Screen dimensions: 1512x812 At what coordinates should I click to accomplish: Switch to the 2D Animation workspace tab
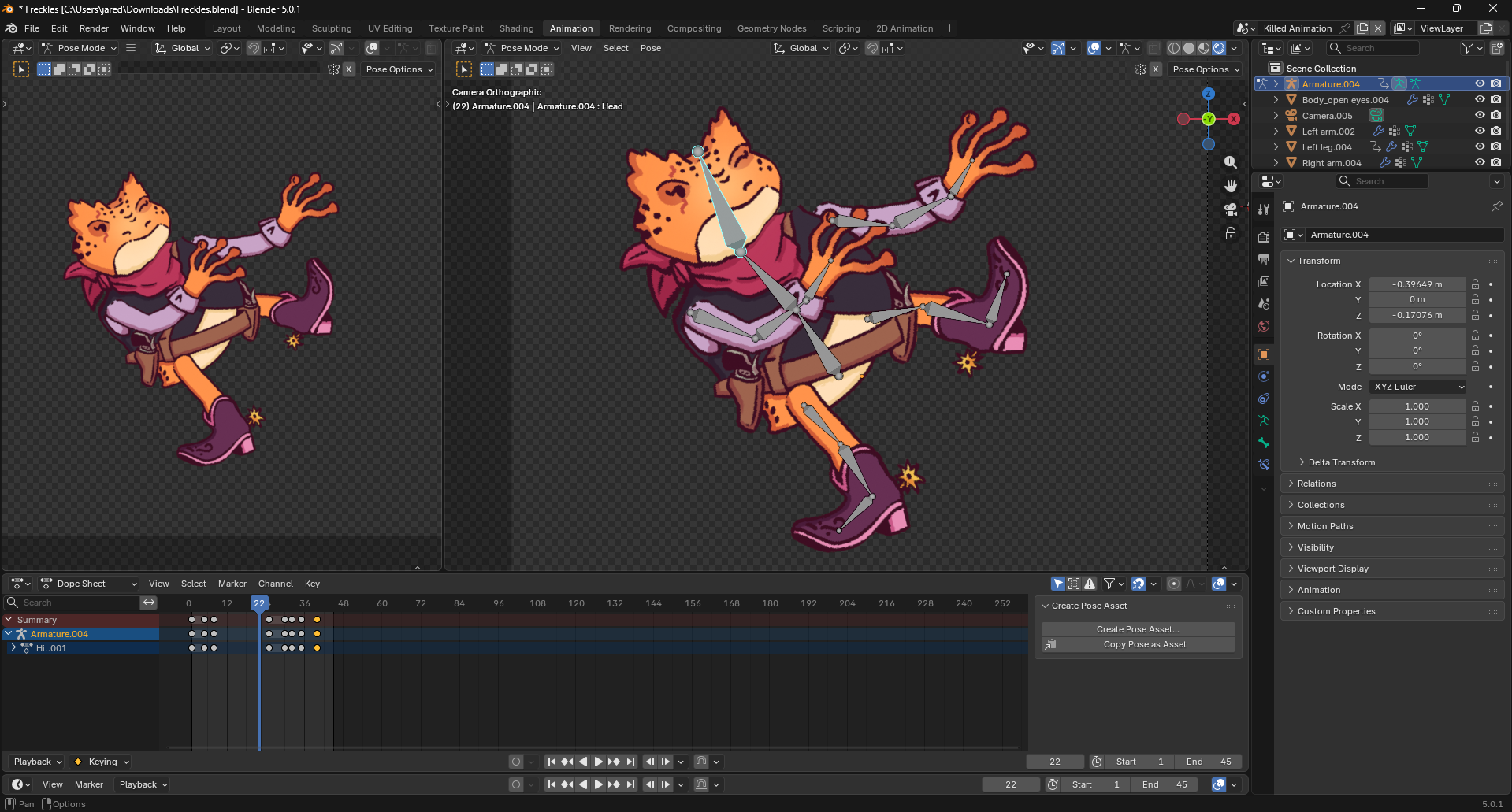click(x=905, y=28)
